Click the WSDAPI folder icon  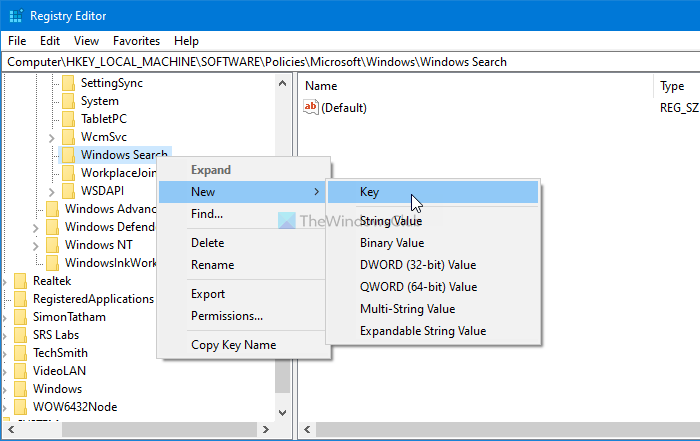(x=68, y=191)
